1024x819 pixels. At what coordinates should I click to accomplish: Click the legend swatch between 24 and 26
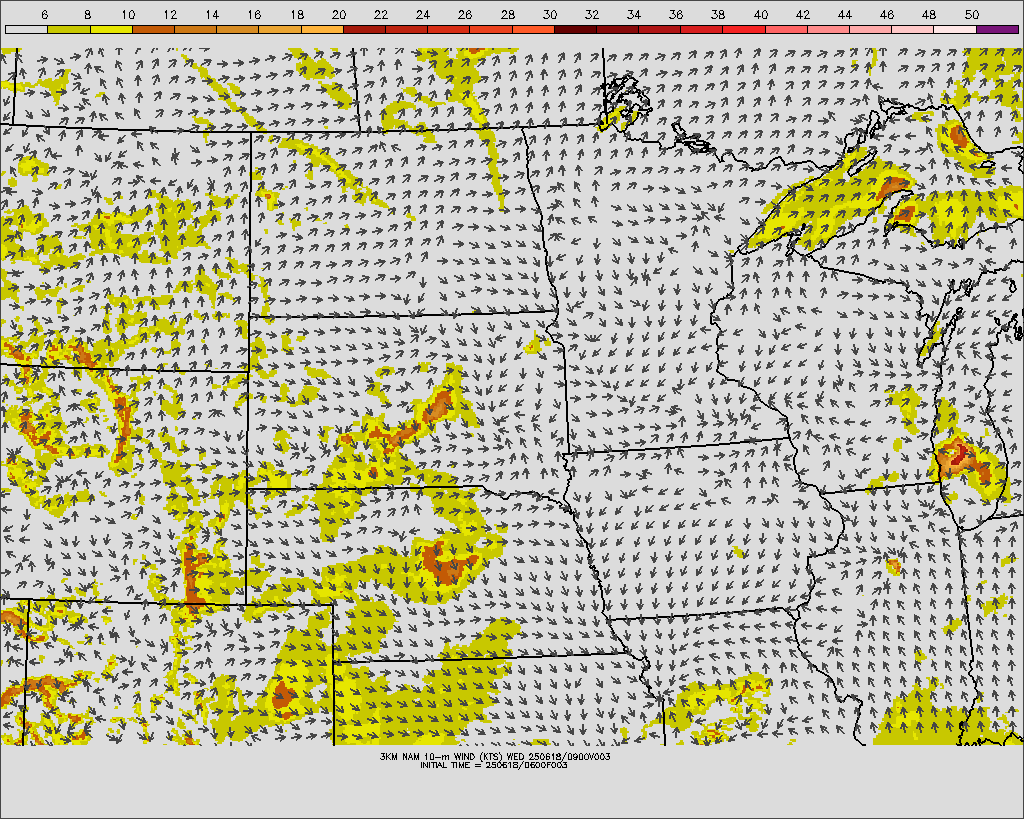pyautogui.click(x=449, y=29)
